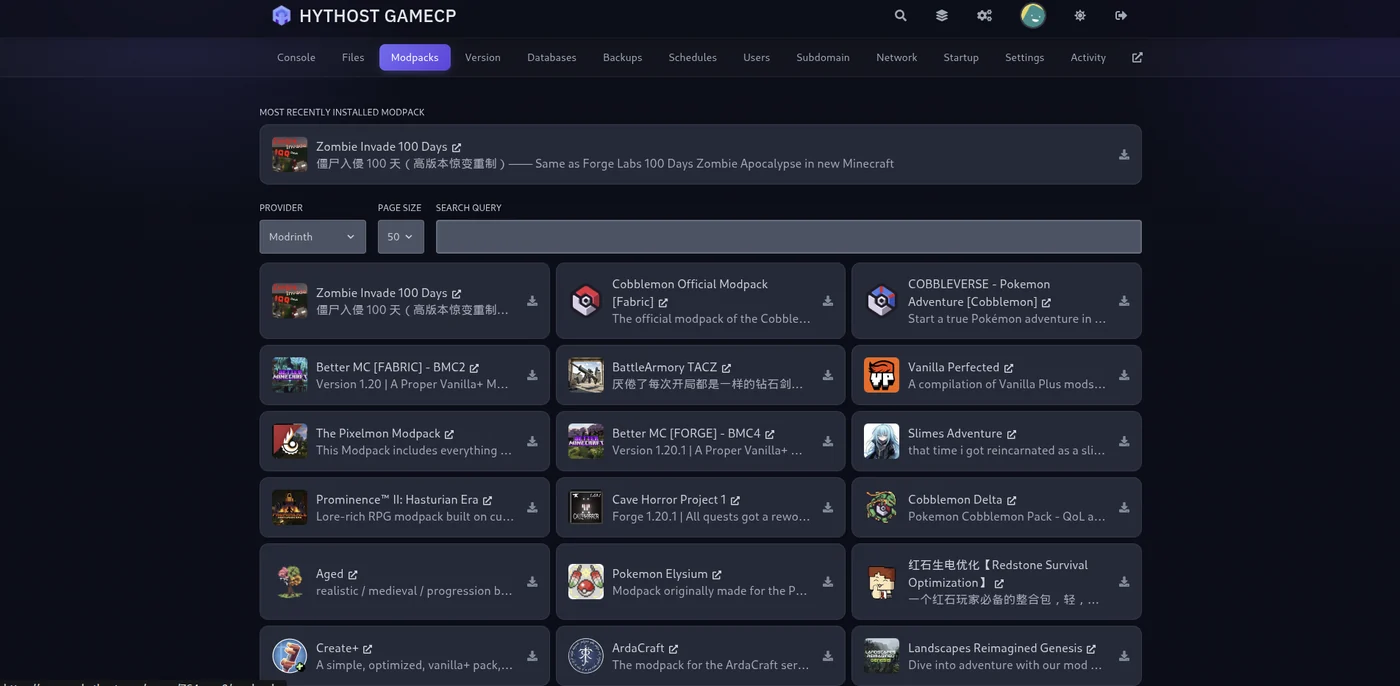
Task: Click the Cobblemon Official Modpack title
Action: coord(690,292)
